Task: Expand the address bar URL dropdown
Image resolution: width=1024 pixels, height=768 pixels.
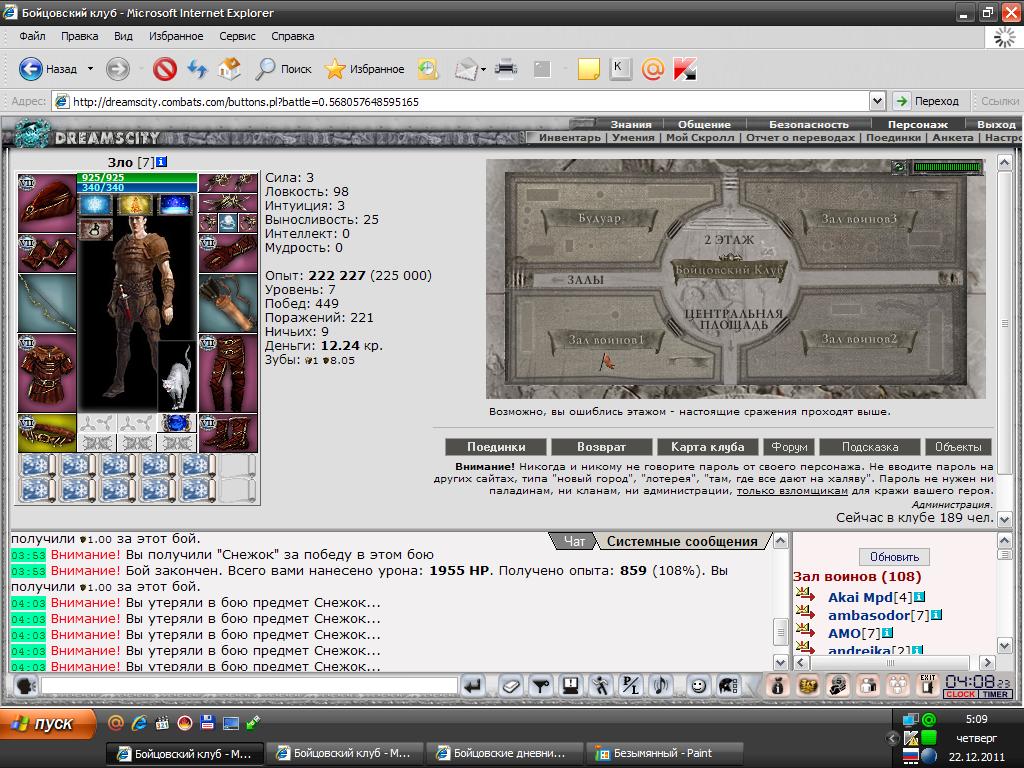Action: point(877,101)
